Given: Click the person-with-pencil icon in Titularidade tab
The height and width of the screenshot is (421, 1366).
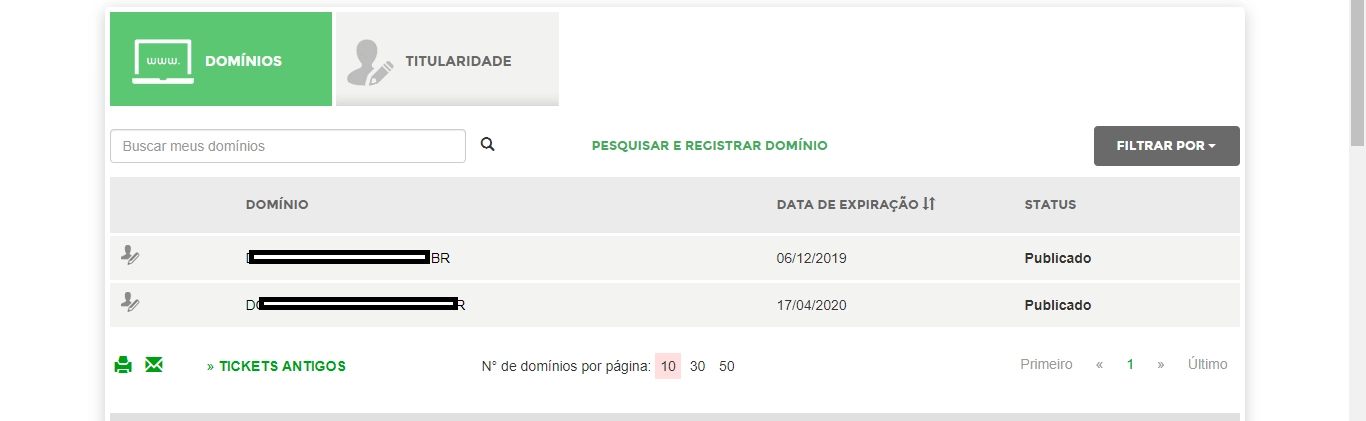Looking at the screenshot, I should 370,63.
